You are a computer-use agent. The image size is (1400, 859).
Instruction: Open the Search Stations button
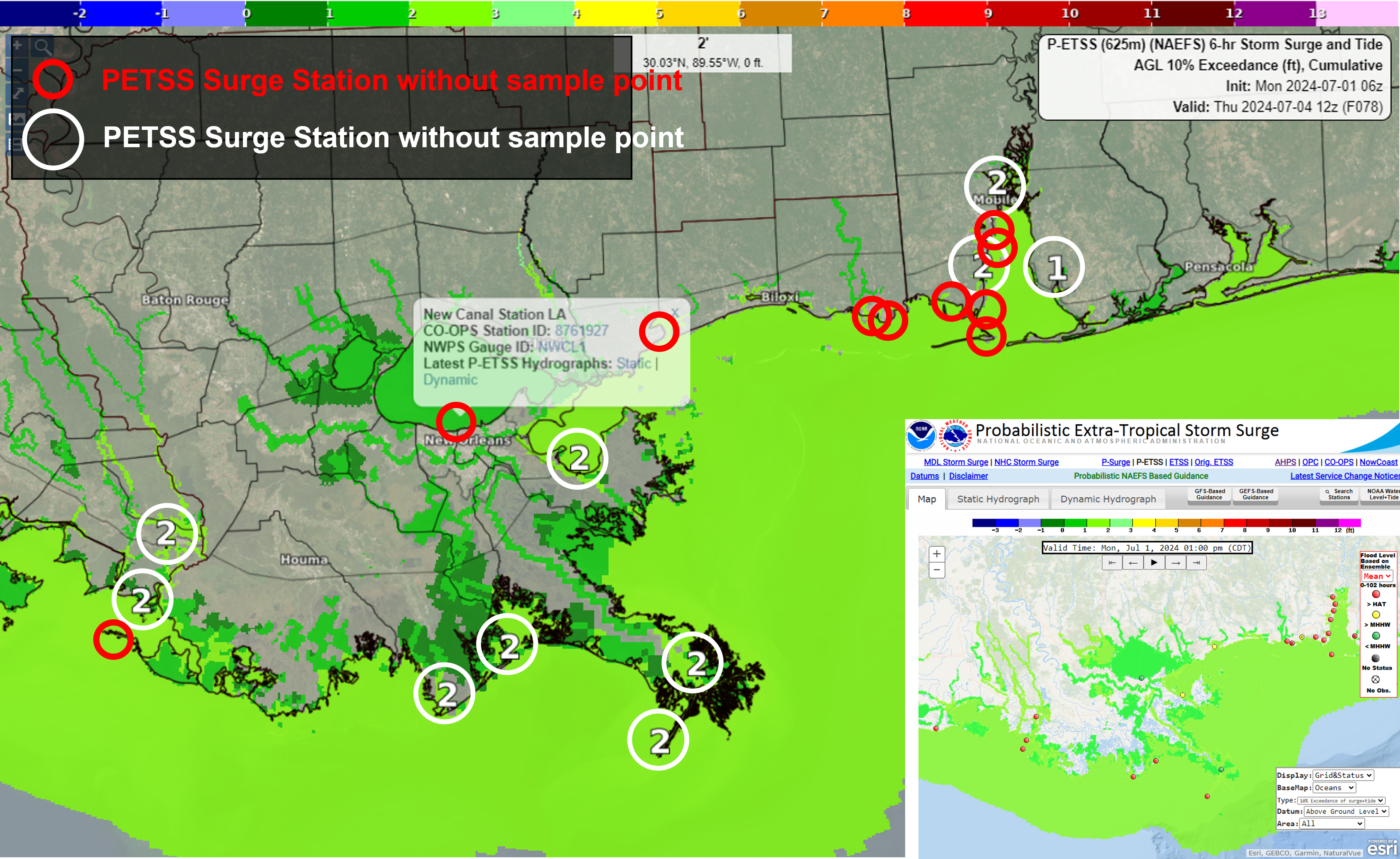(1339, 494)
